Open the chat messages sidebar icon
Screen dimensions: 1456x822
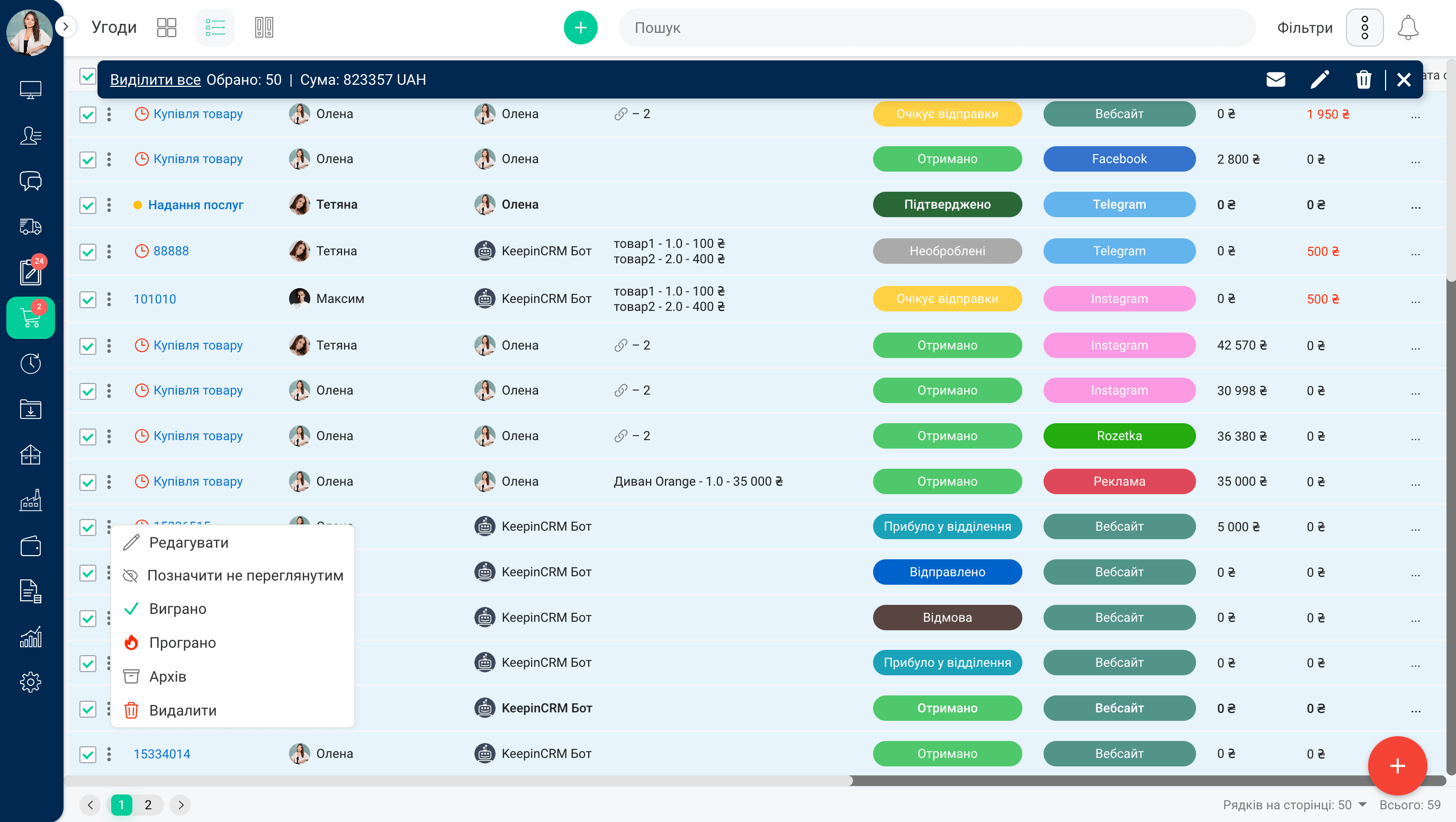coord(31,182)
